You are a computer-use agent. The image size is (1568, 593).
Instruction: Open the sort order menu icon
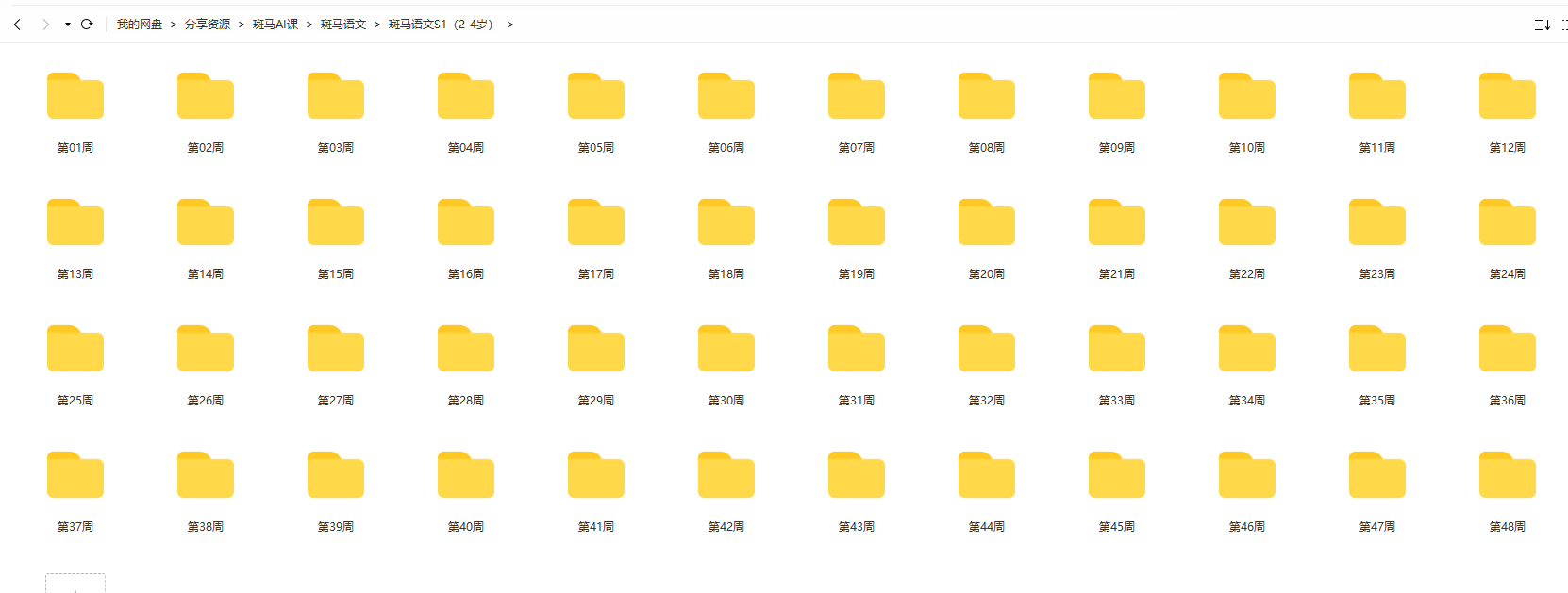[x=1542, y=25]
